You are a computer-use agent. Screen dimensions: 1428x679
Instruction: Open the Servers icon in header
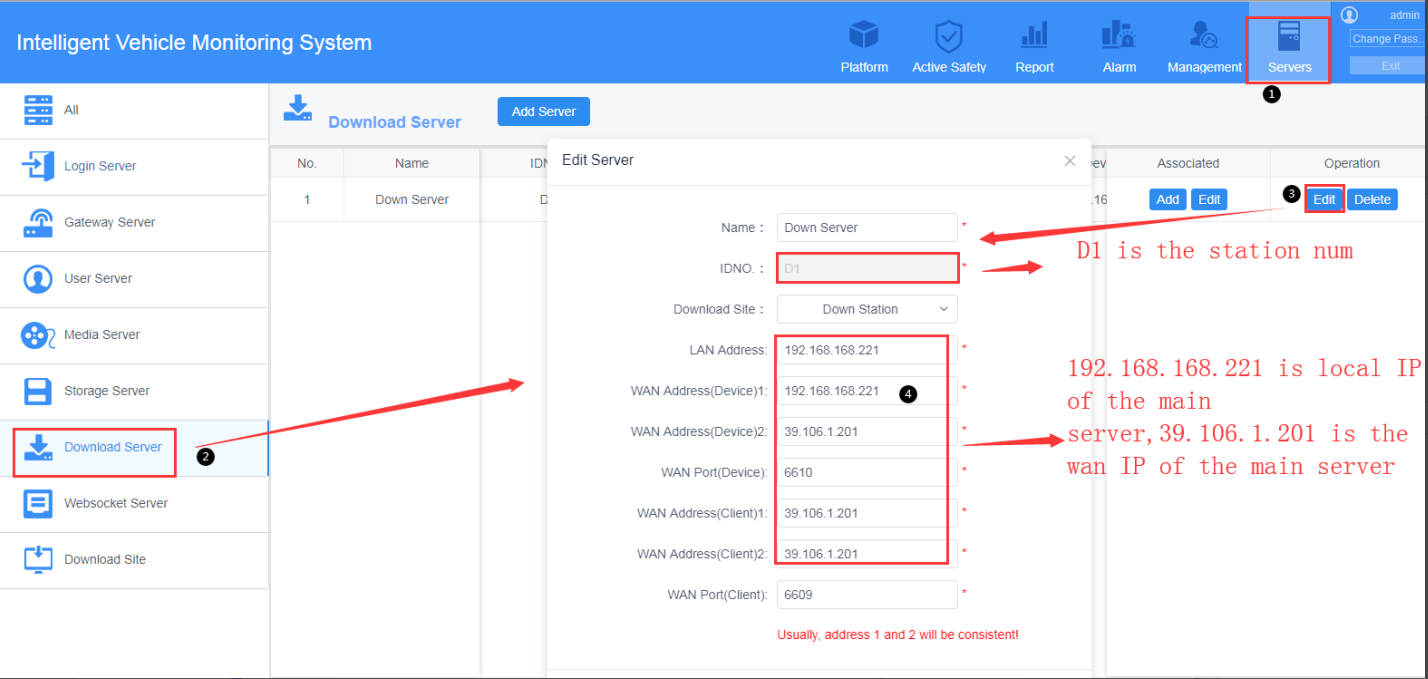tap(1289, 36)
